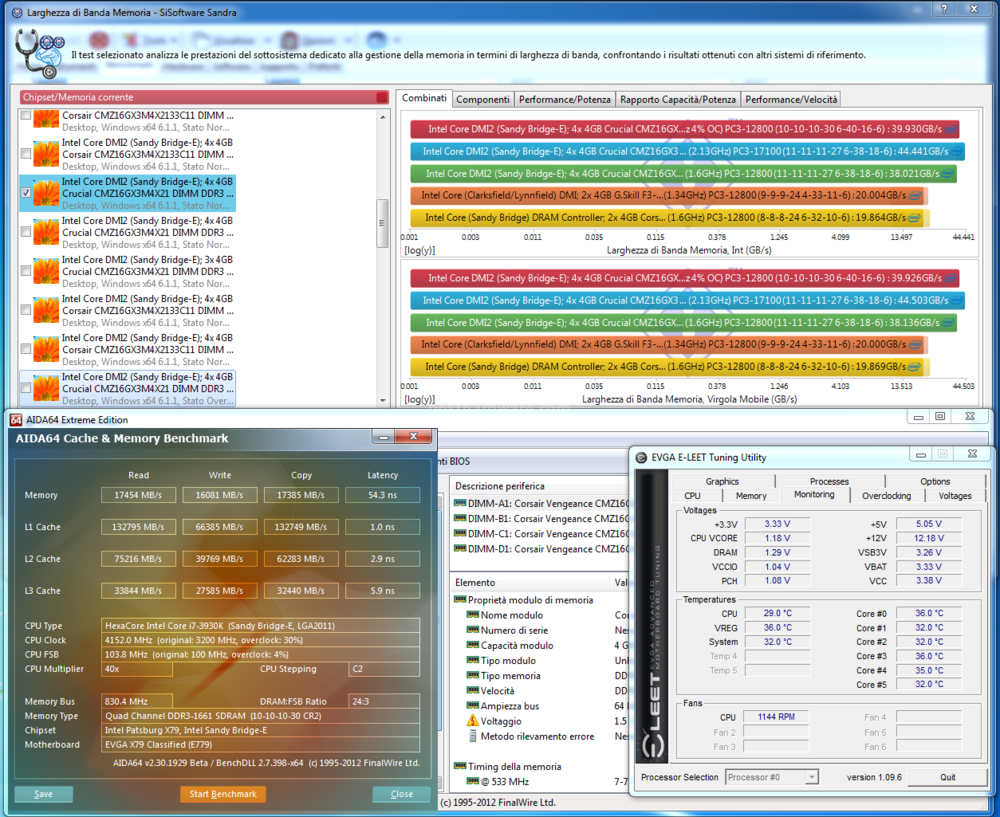Click Save in the AIDA64 benchmark dialog
The image size is (1000, 817).
click(43, 794)
